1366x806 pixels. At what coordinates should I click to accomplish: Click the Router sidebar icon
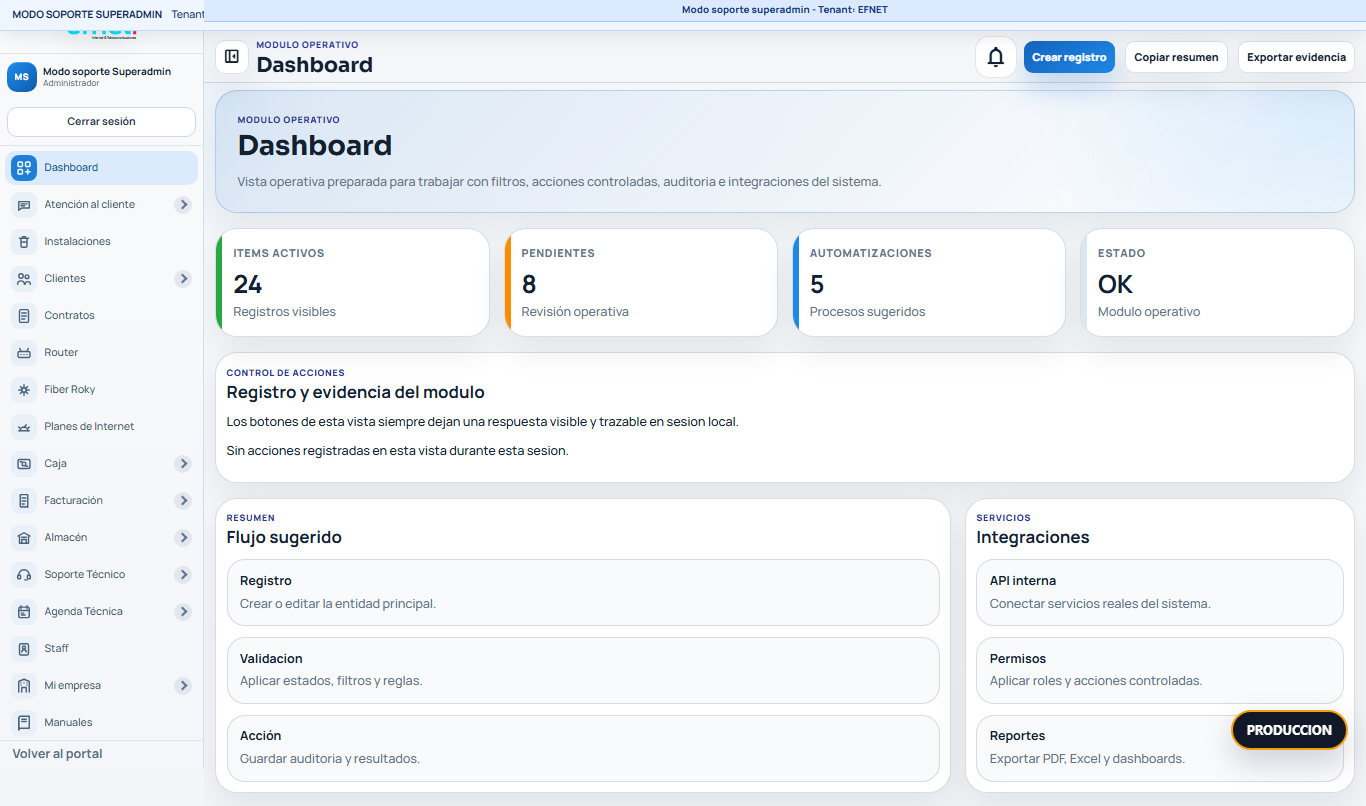click(24, 352)
